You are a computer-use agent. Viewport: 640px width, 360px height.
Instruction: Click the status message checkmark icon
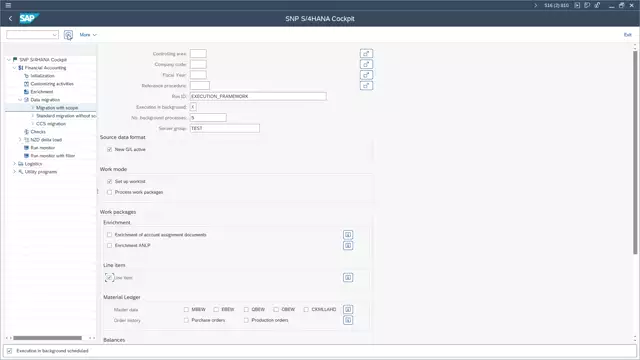click(9, 351)
